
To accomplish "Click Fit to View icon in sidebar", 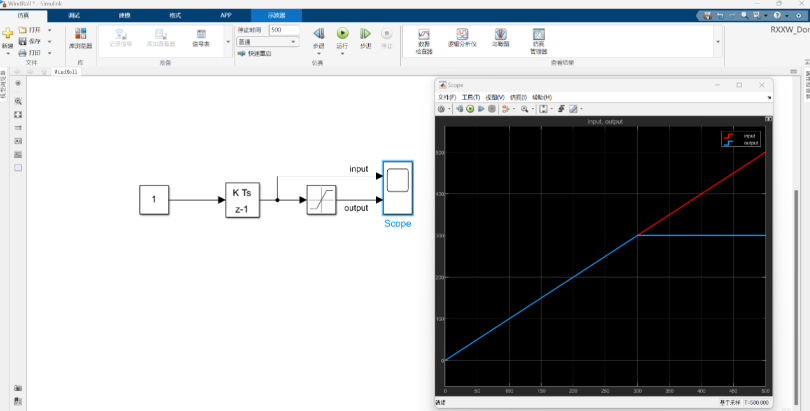I will (x=18, y=115).
